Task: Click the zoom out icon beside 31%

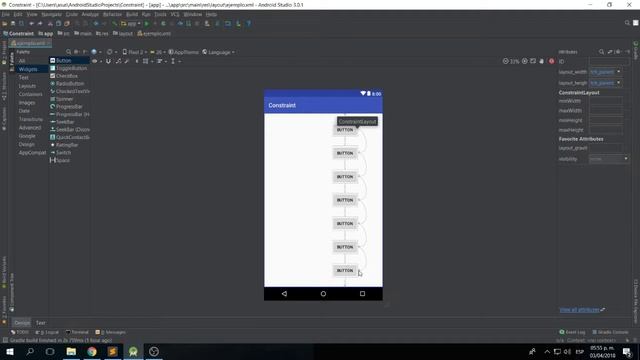Action: pos(505,61)
